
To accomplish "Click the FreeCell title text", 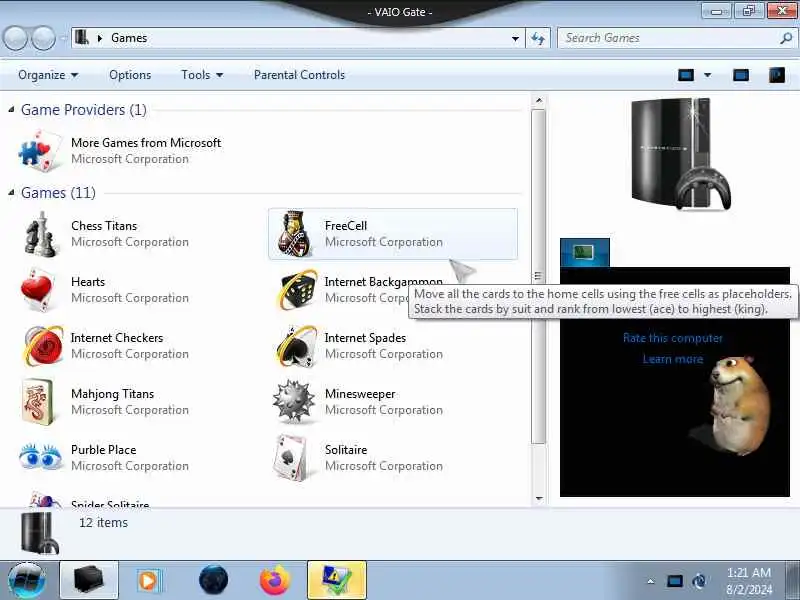I will (346, 226).
